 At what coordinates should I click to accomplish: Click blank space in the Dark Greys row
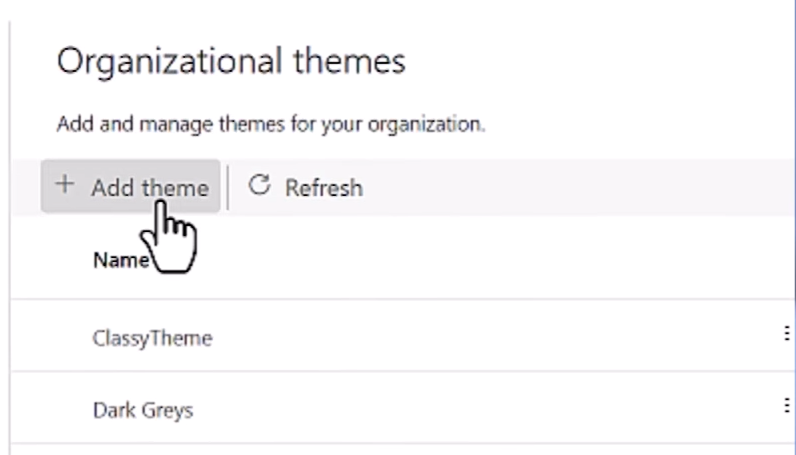(480, 408)
